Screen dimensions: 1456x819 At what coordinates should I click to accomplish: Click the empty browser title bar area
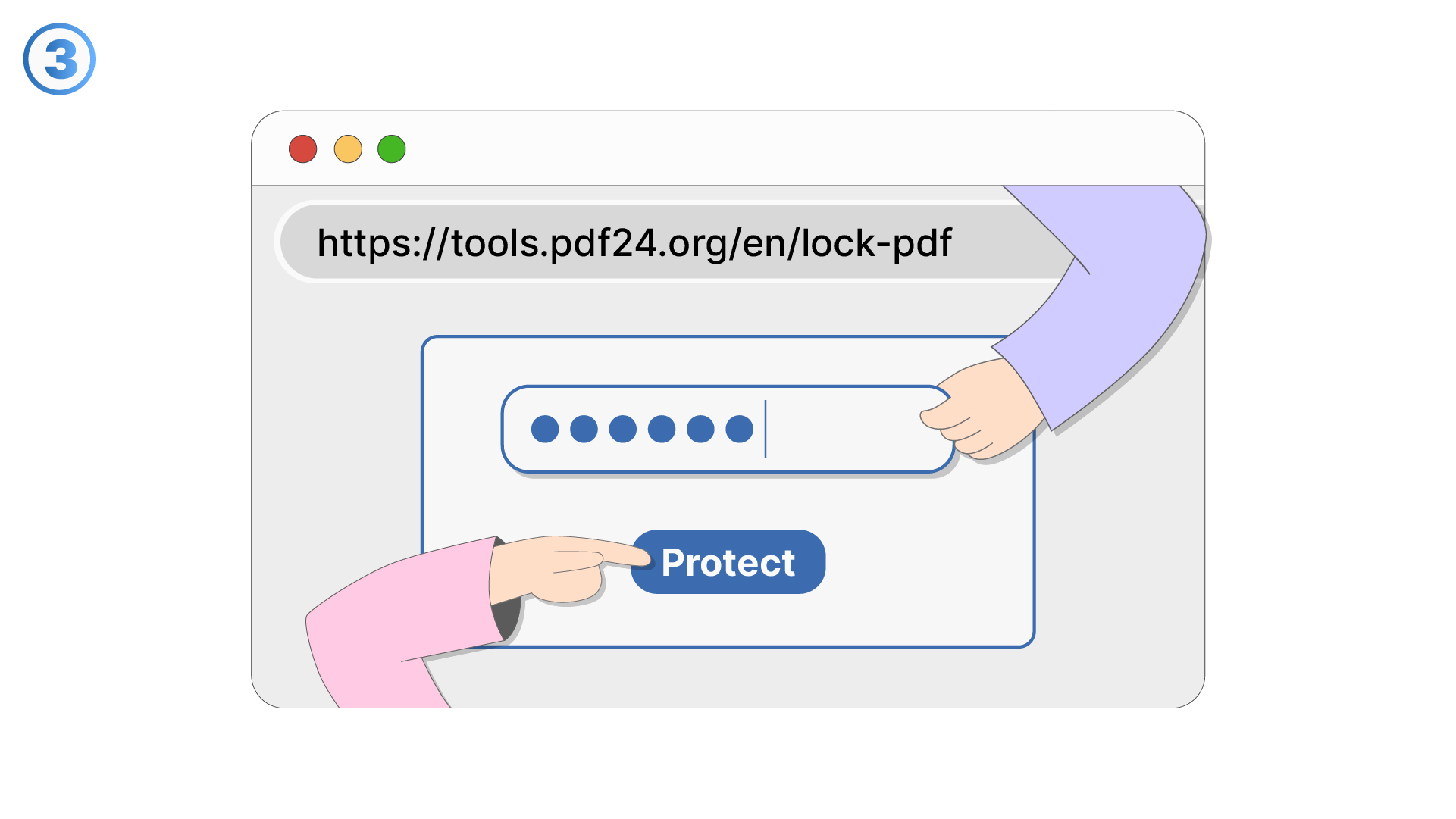(758, 149)
